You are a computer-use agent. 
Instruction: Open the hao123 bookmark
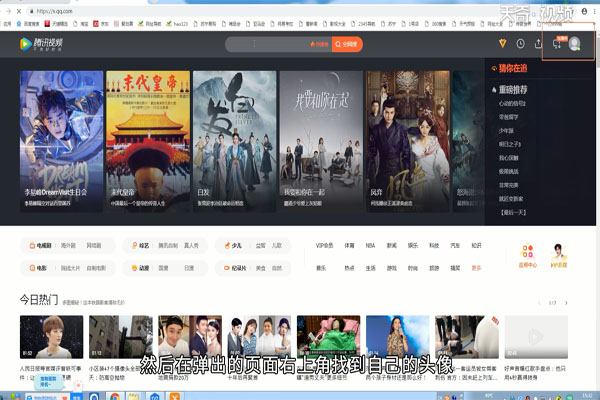point(177,24)
